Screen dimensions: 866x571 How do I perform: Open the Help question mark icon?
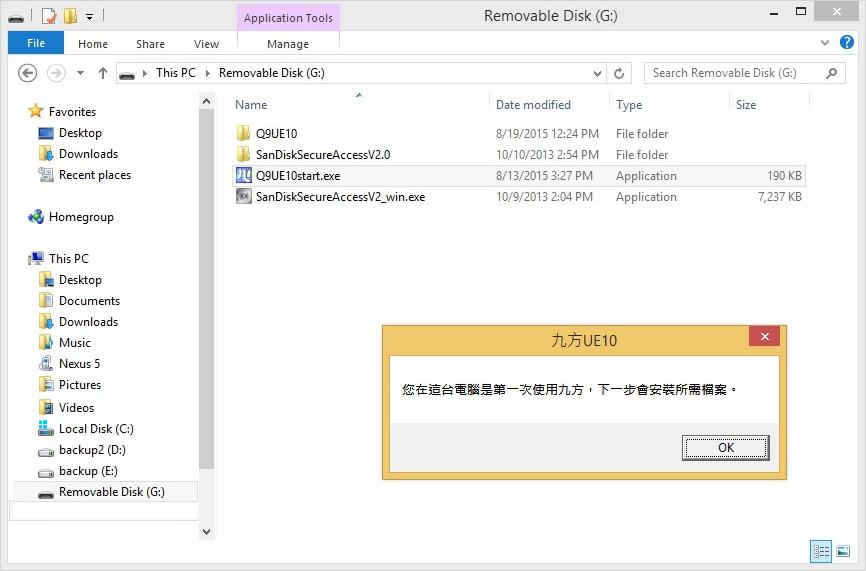847,42
